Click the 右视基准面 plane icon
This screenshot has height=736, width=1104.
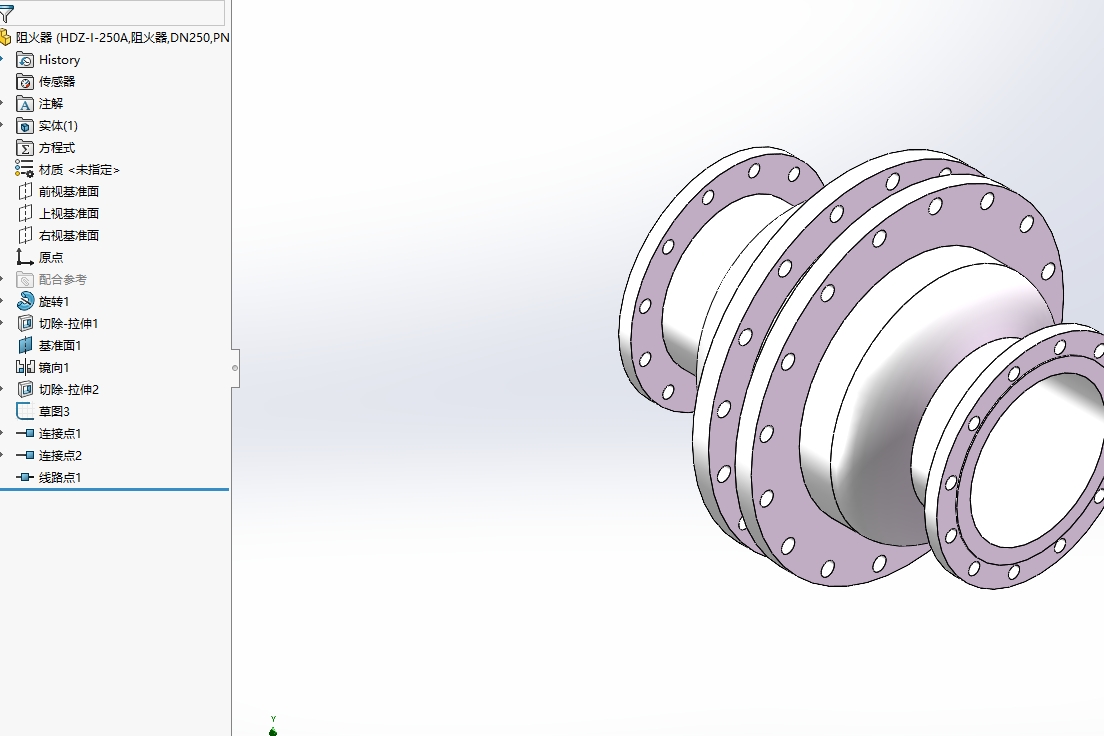25,235
